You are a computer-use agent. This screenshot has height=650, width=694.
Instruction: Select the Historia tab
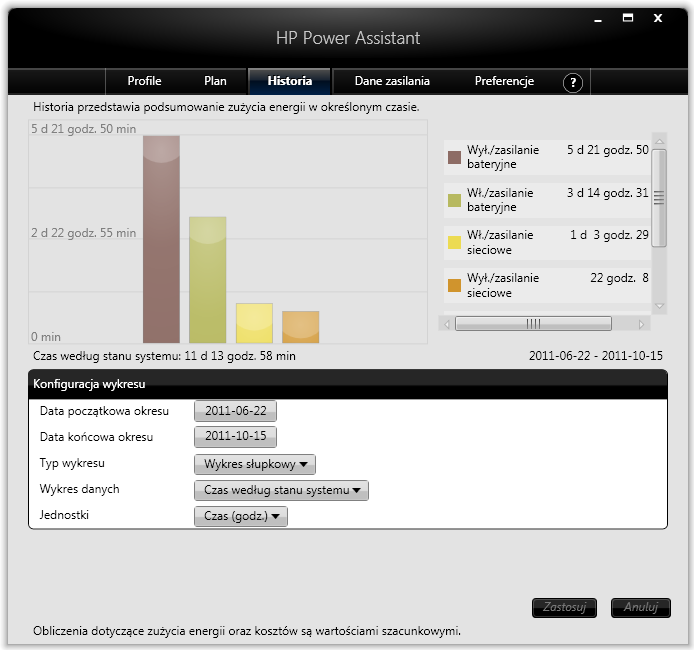point(289,81)
